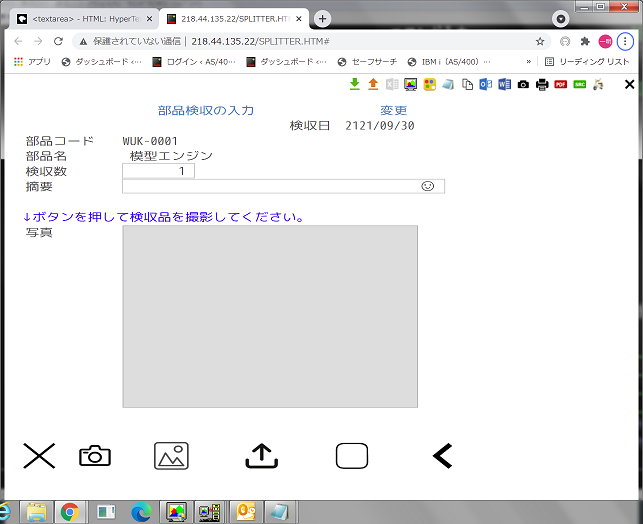Click the Outlook toolbar icon
The width and height of the screenshot is (643, 524).
pyautogui.click(x=486, y=85)
